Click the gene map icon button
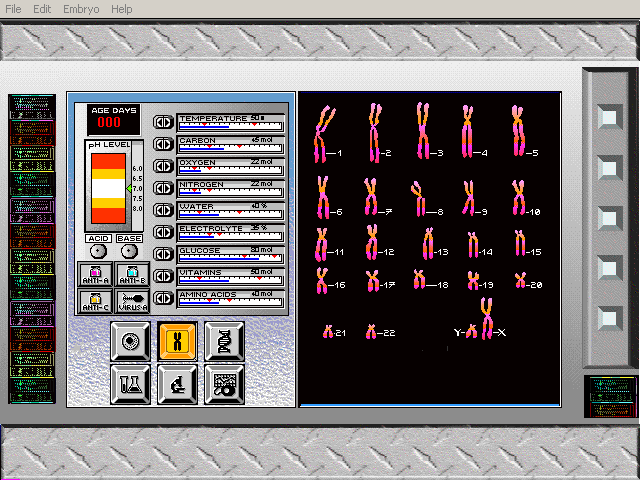The image size is (640, 480). 223,383
